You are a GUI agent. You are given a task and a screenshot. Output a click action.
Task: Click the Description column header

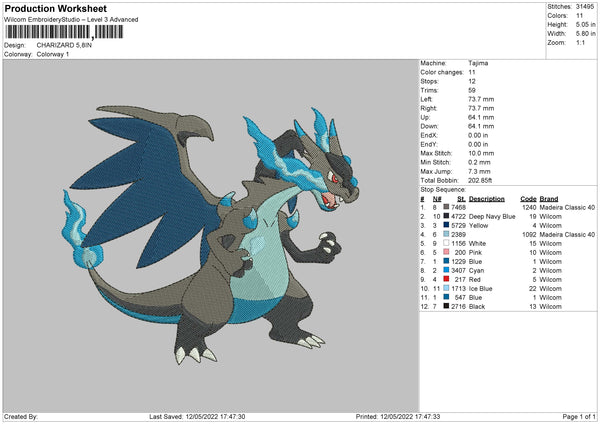[x=487, y=199]
